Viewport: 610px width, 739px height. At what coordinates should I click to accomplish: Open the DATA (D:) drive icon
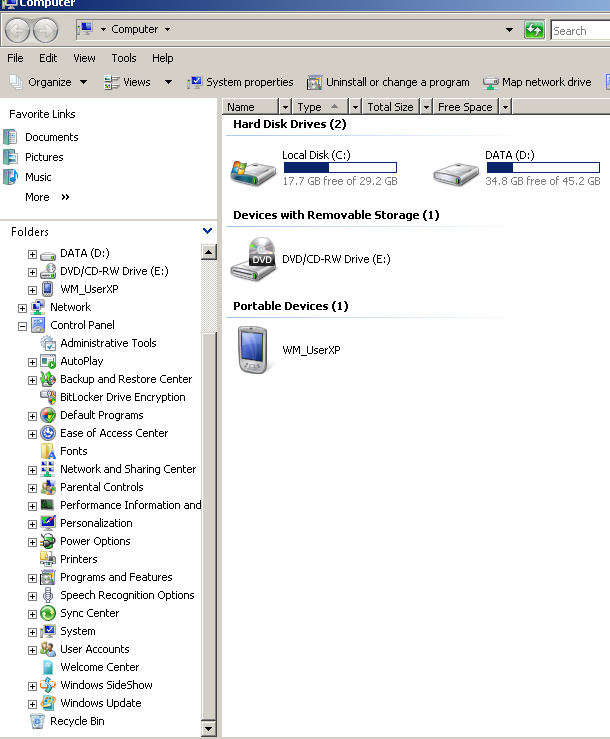click(x=456, y=172)
